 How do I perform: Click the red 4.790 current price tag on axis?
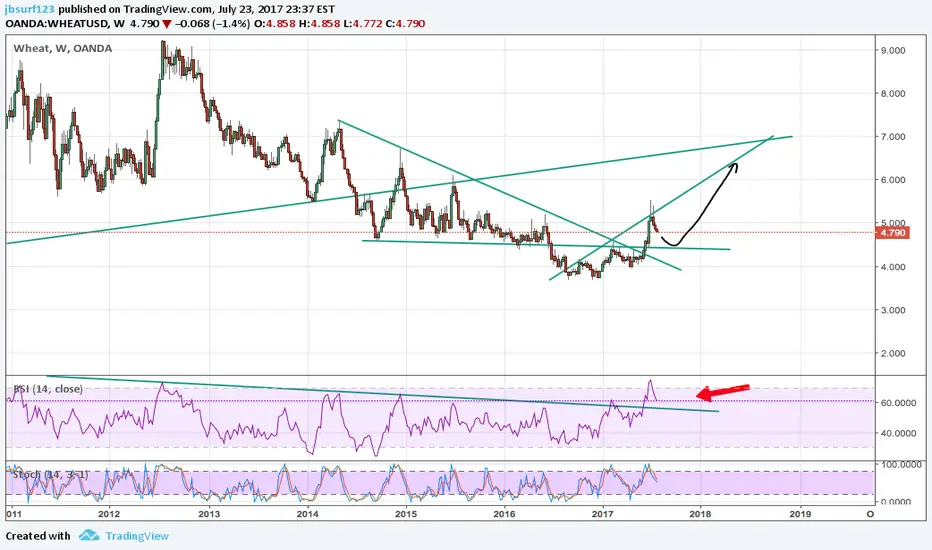click(x=892, y=232)
